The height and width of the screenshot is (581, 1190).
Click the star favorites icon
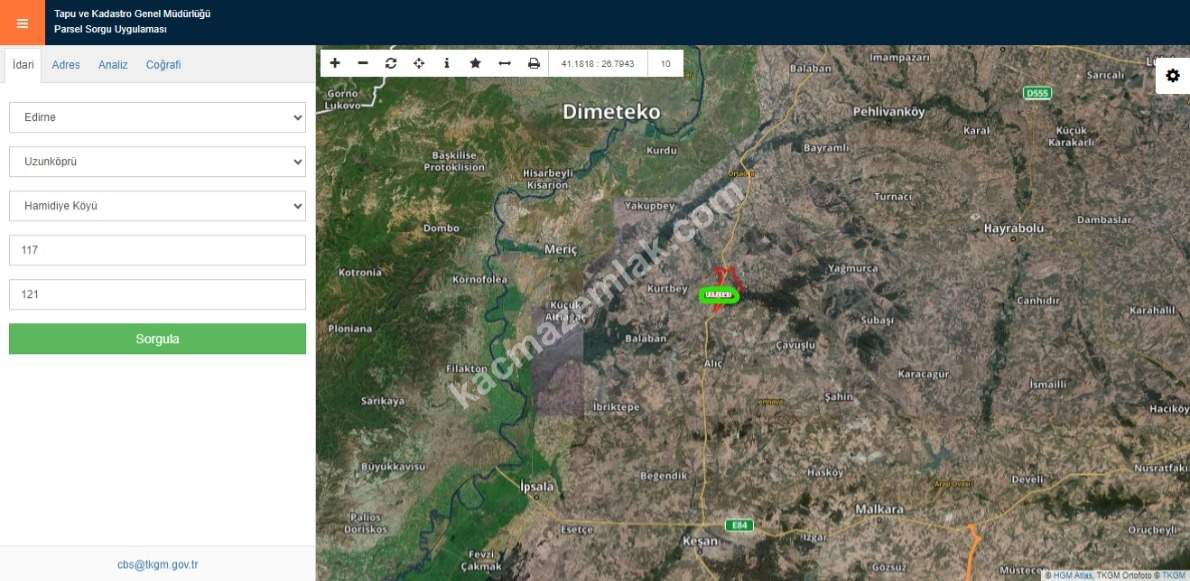(x=475, y=63)
